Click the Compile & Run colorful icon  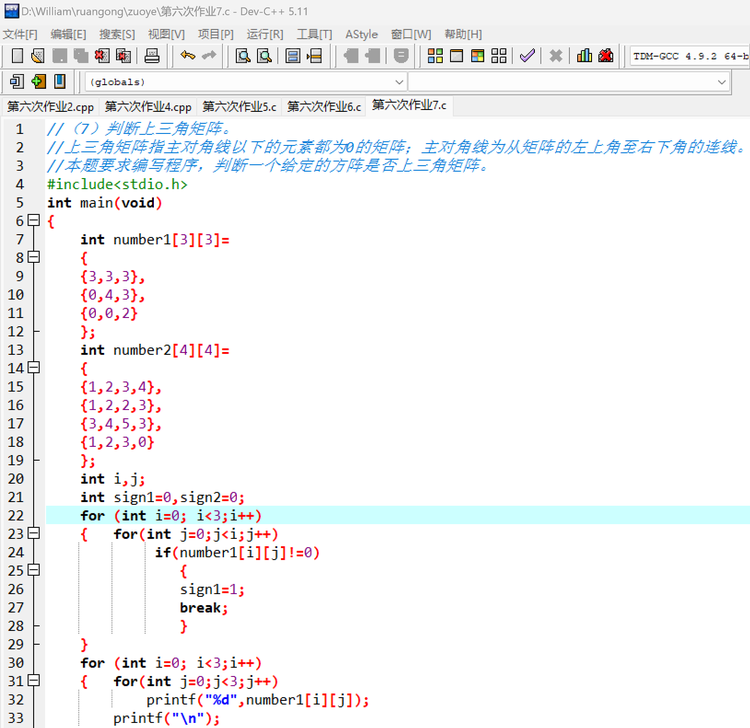[477, 56]
